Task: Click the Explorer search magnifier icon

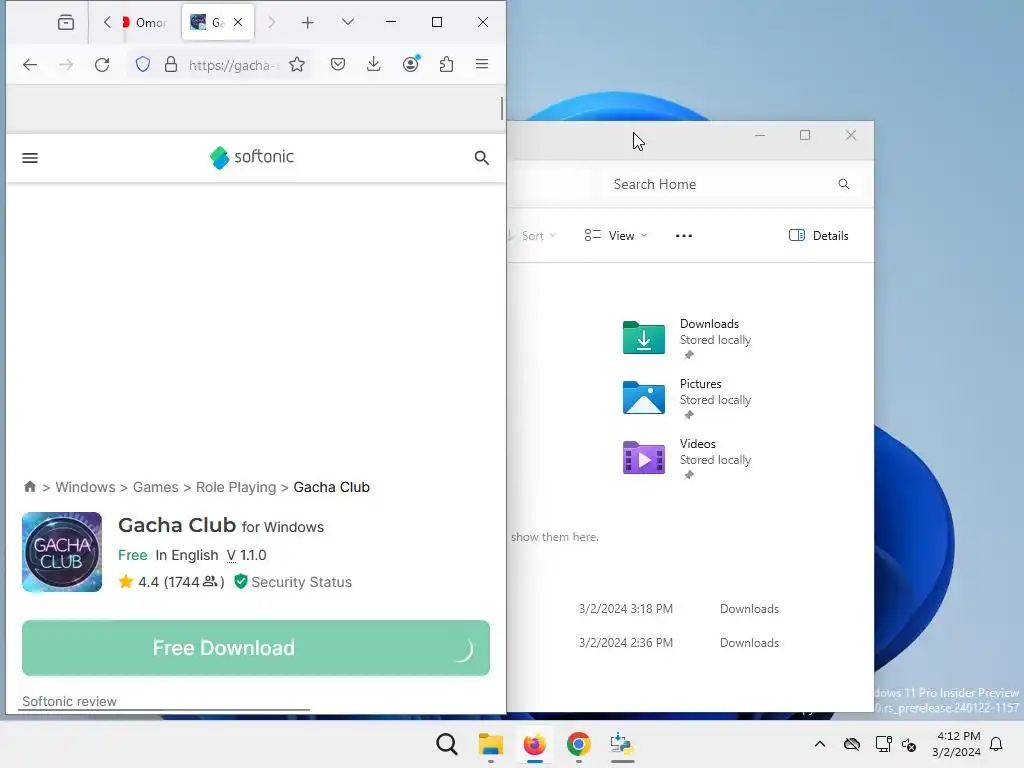Action: click(x=844, y=184)
